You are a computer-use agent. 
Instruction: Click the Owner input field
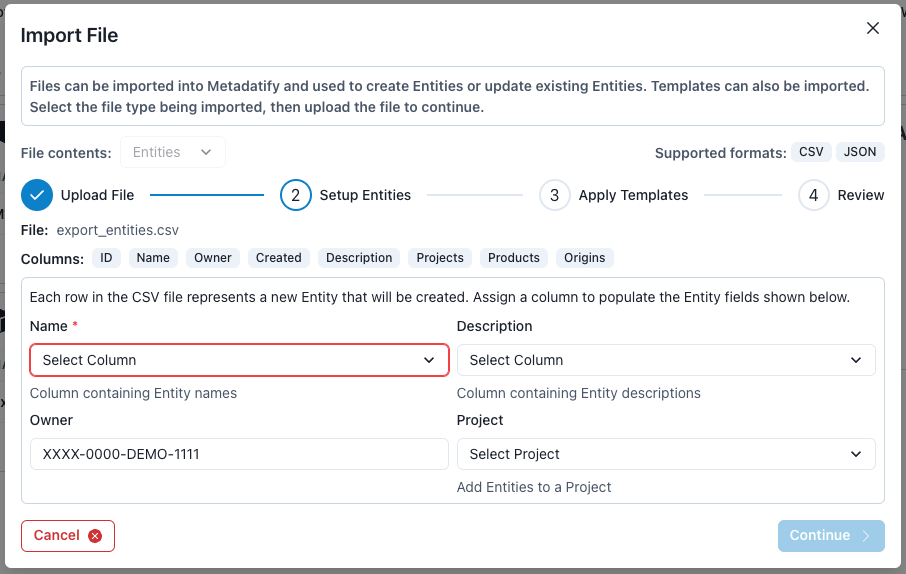pos(239,454)
